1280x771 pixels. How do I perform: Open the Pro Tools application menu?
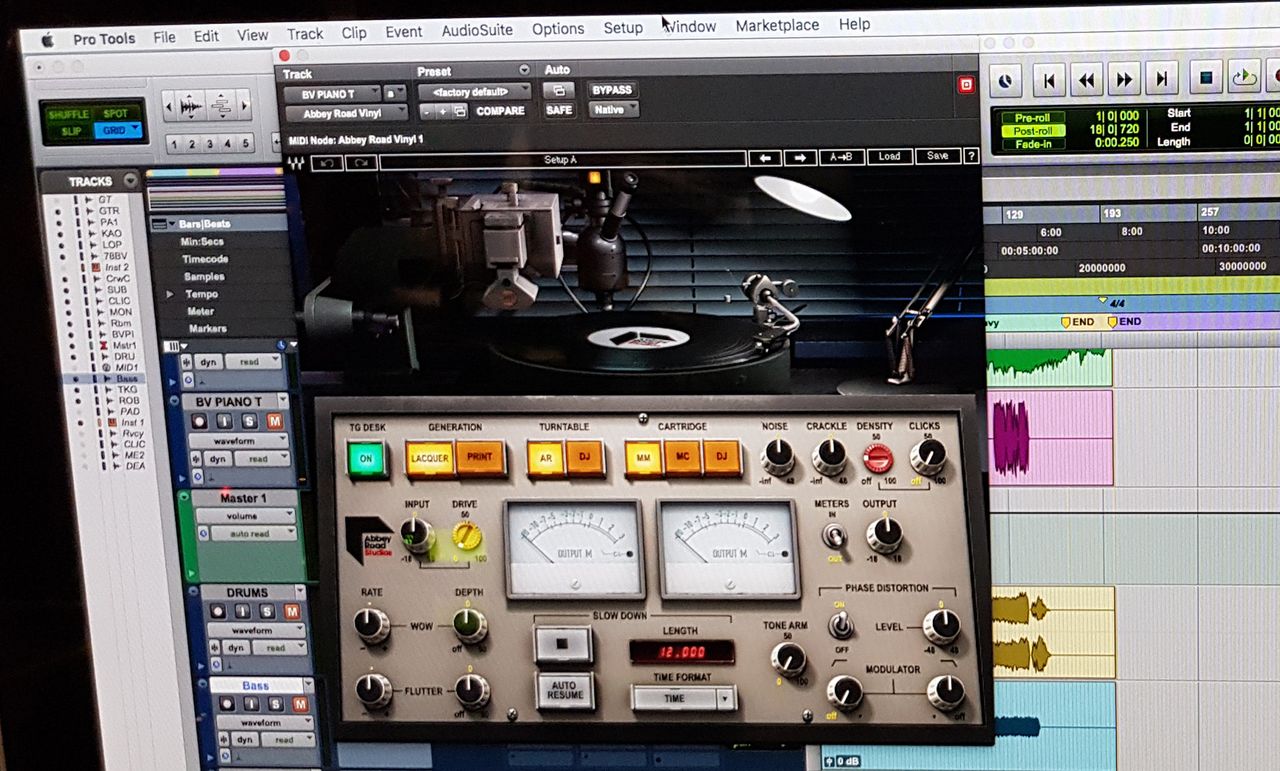coord(104,39)
